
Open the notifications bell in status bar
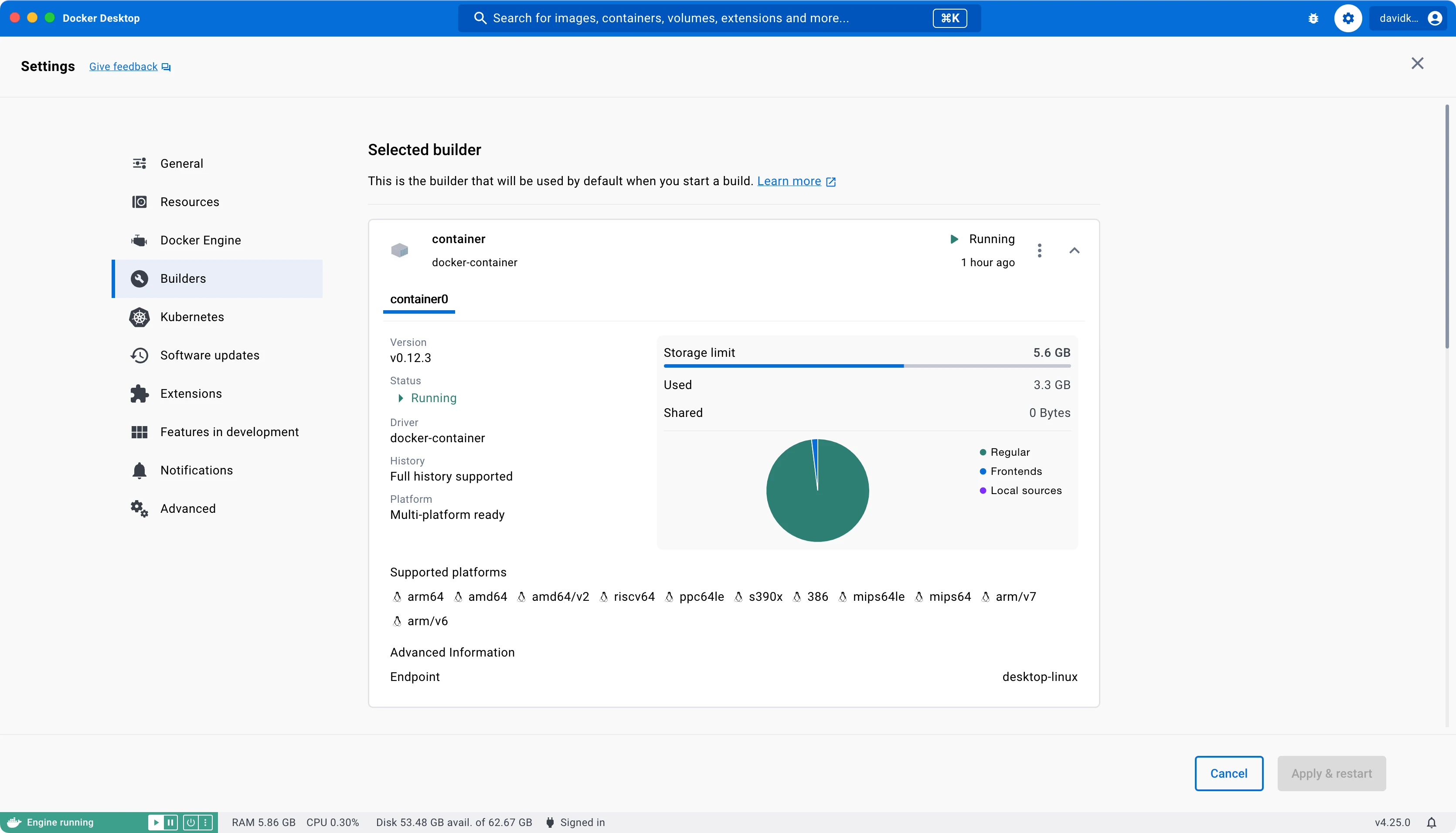pos(1431,822)
